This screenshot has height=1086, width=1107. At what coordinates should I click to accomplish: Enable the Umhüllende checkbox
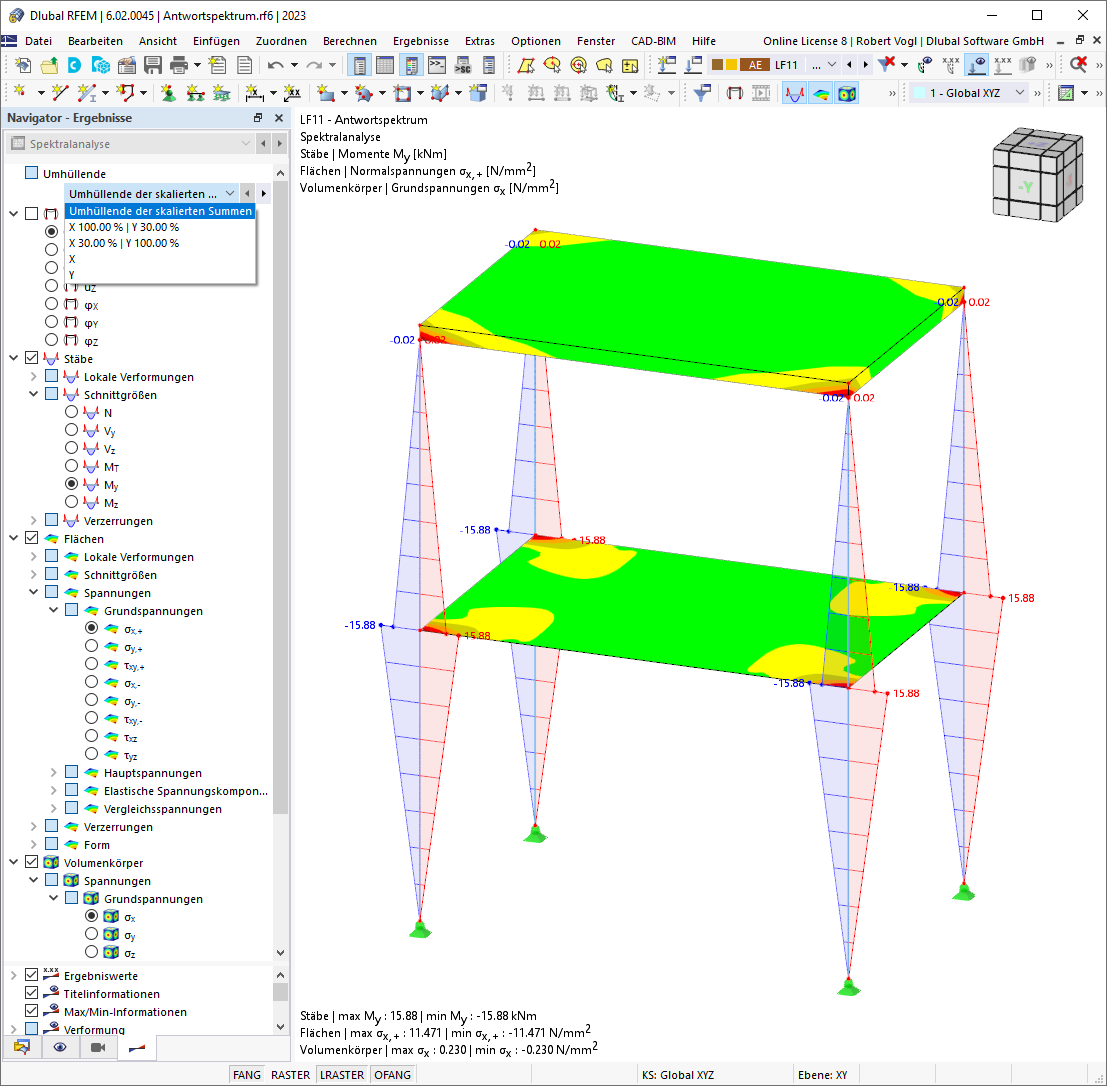pos(31,173)
